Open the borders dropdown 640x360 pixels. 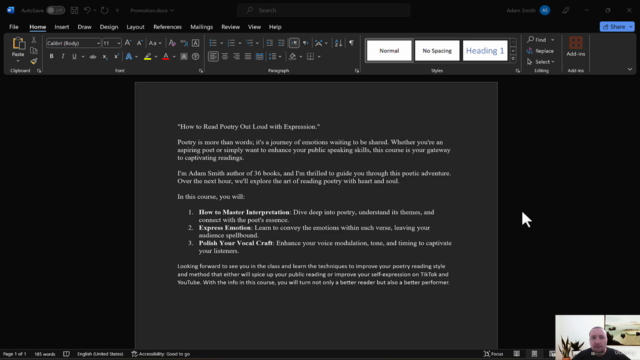(x=319, y=57)
